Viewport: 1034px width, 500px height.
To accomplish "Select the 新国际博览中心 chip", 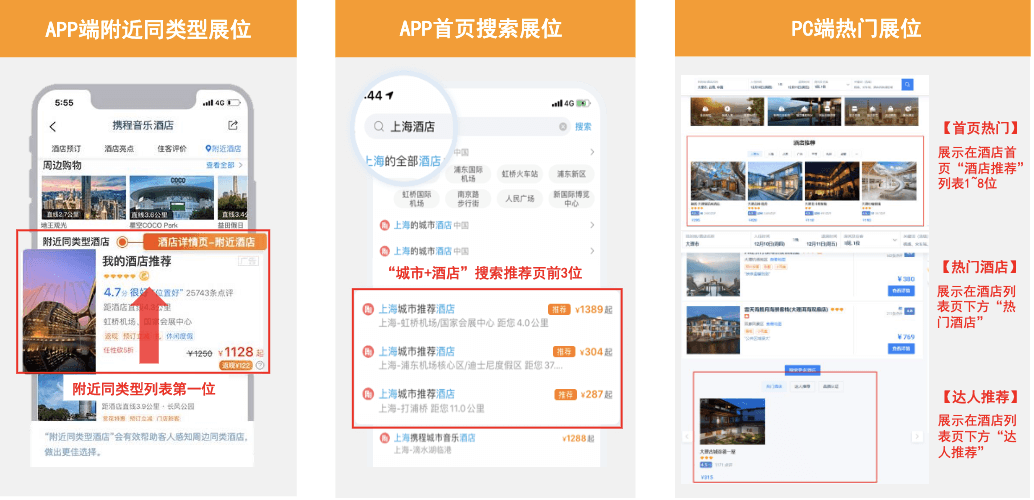I will [x=572, y=198].
